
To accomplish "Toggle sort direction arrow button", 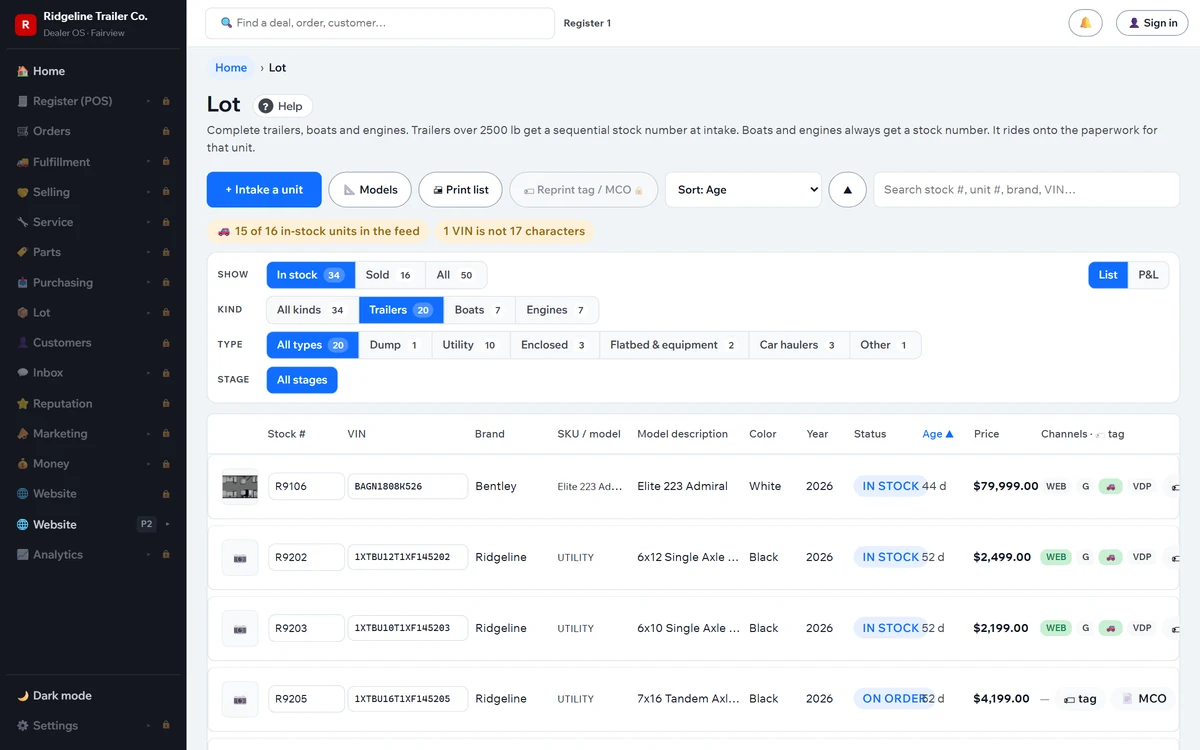I will tap(848, 190).
